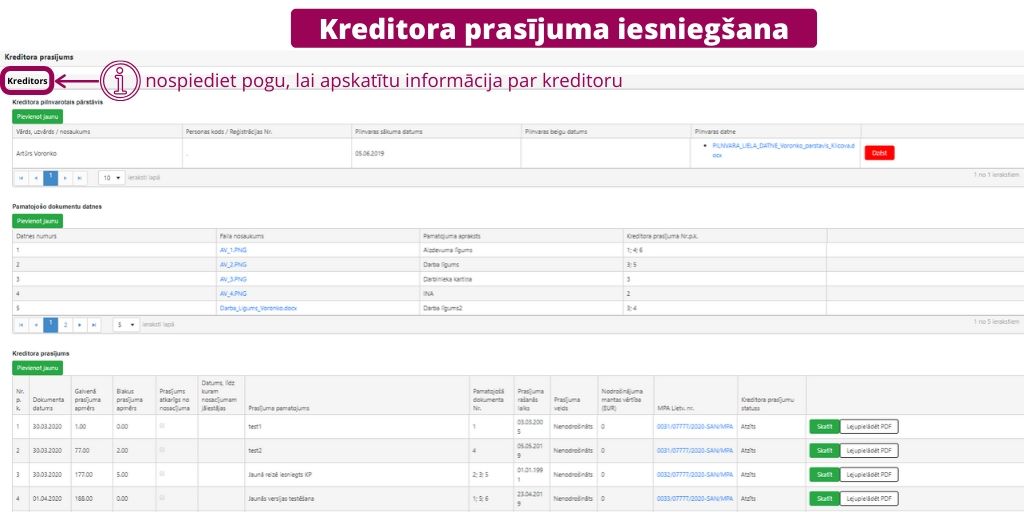Viewport: 1024px width, 512px height.
Task: Add new creditor representative with Pievienot jaunu
Action: [37, 117]
